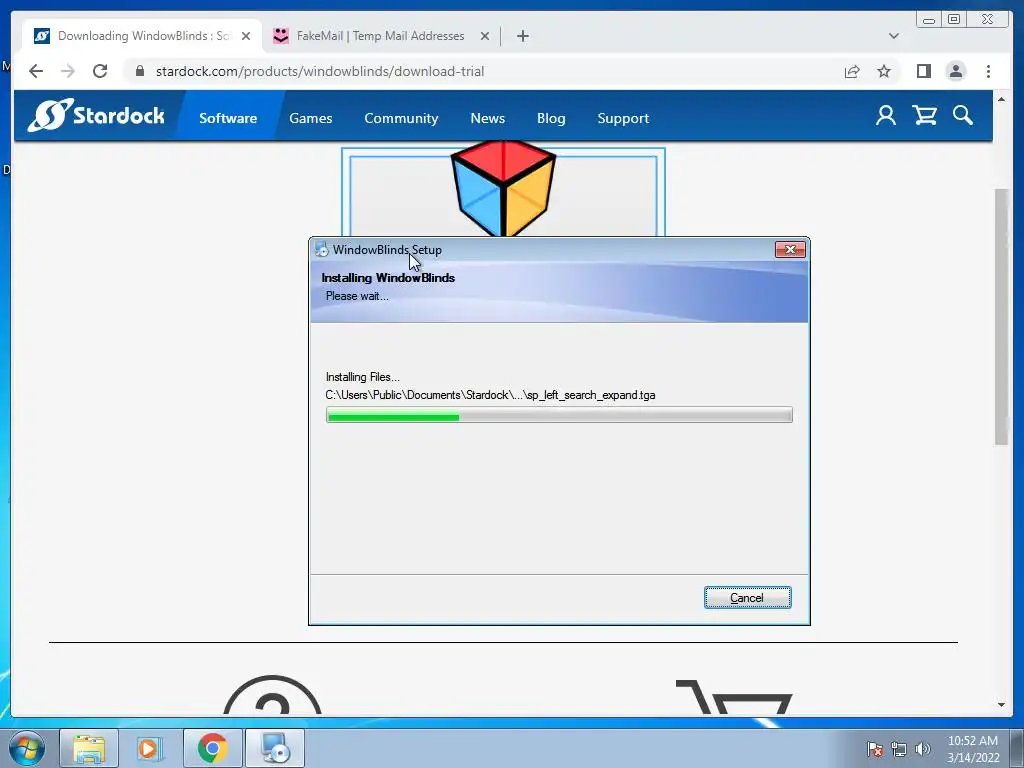Click the "Please wait..." text
The height and width of the screenshot is (768, 1024).
pos(357,296)
